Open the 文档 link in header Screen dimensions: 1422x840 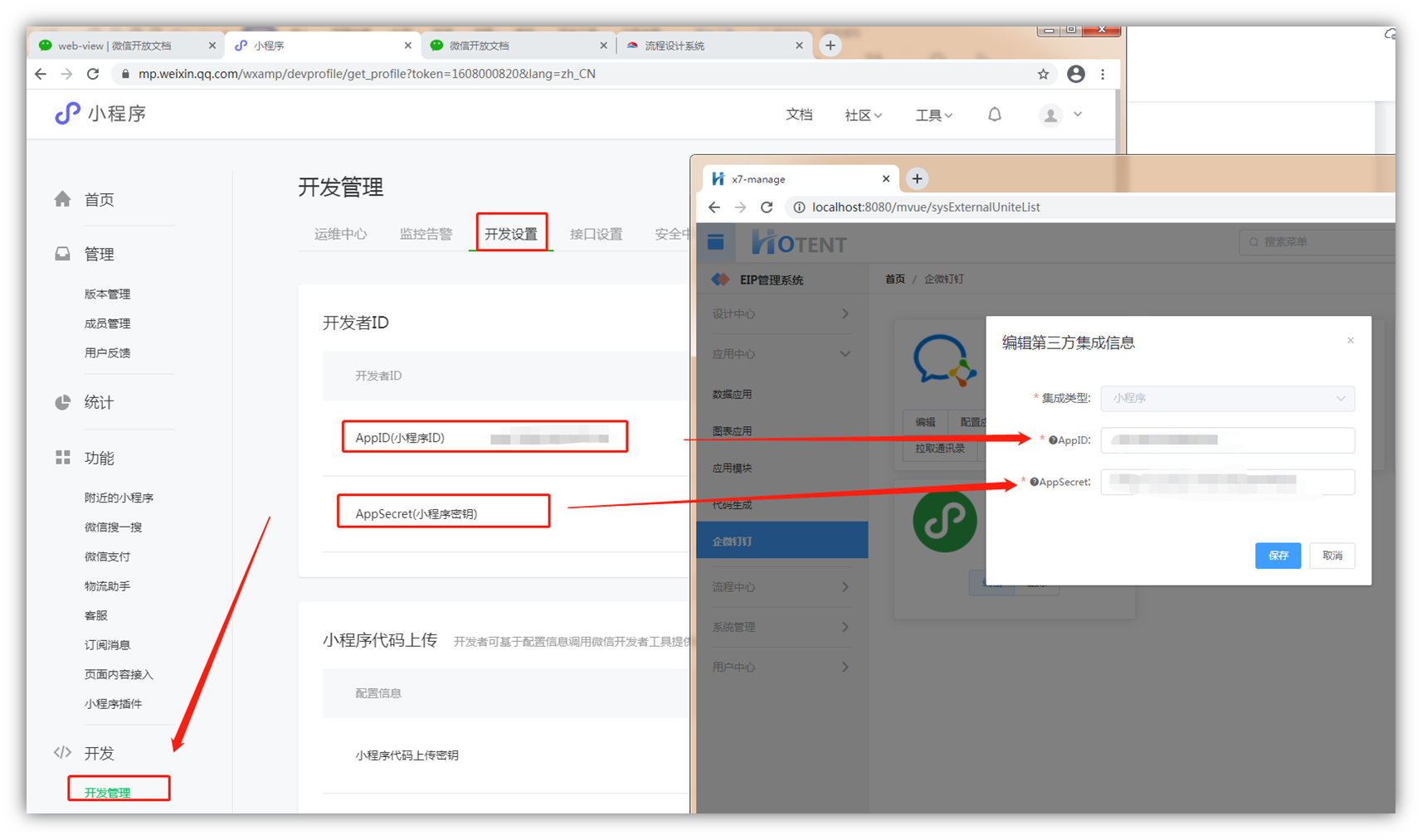(799, 115)
